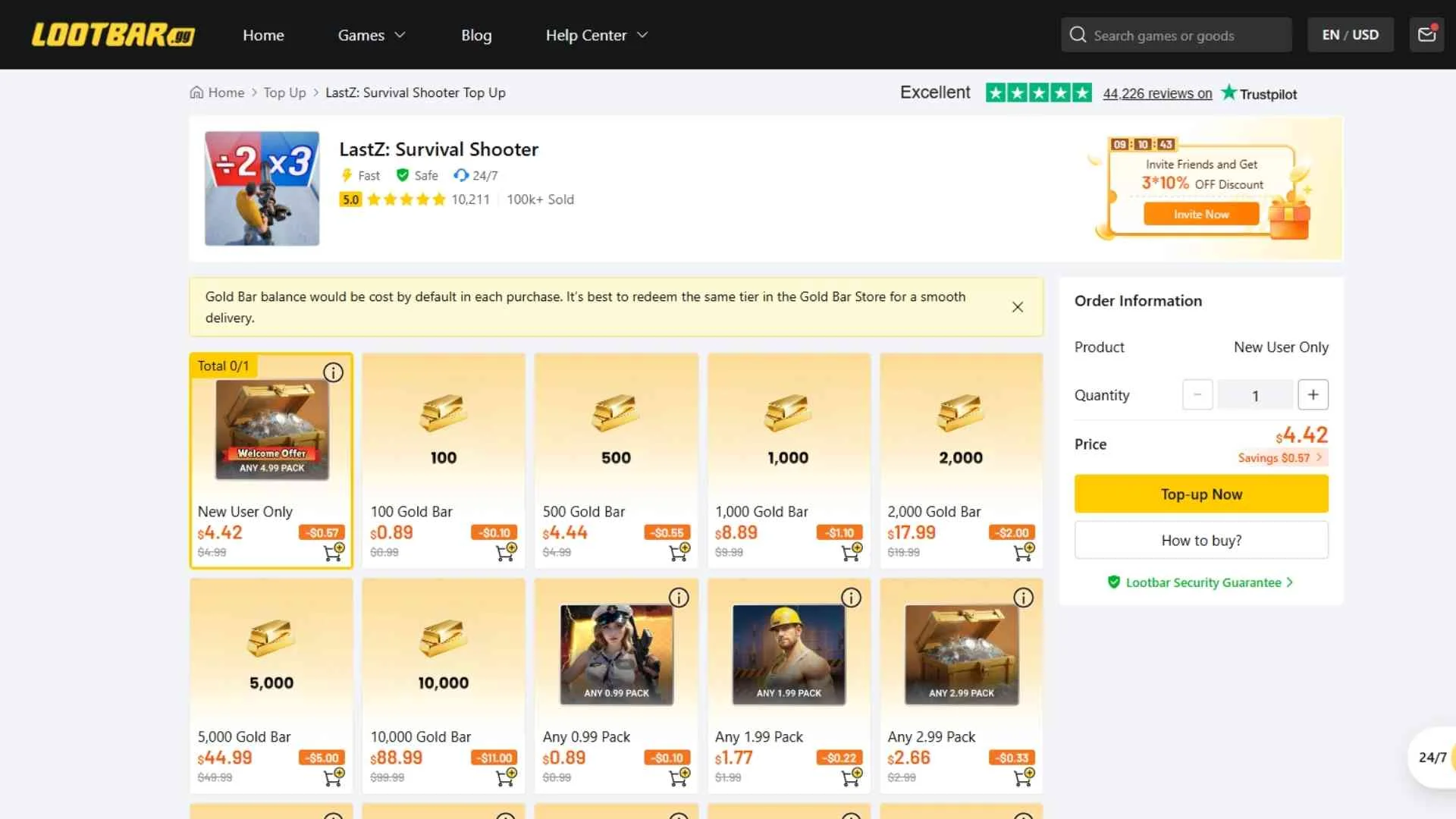Click the five-star Trustpilot rating
The height and width of the screenshot is (819, 1456).
coord(1038,93)
